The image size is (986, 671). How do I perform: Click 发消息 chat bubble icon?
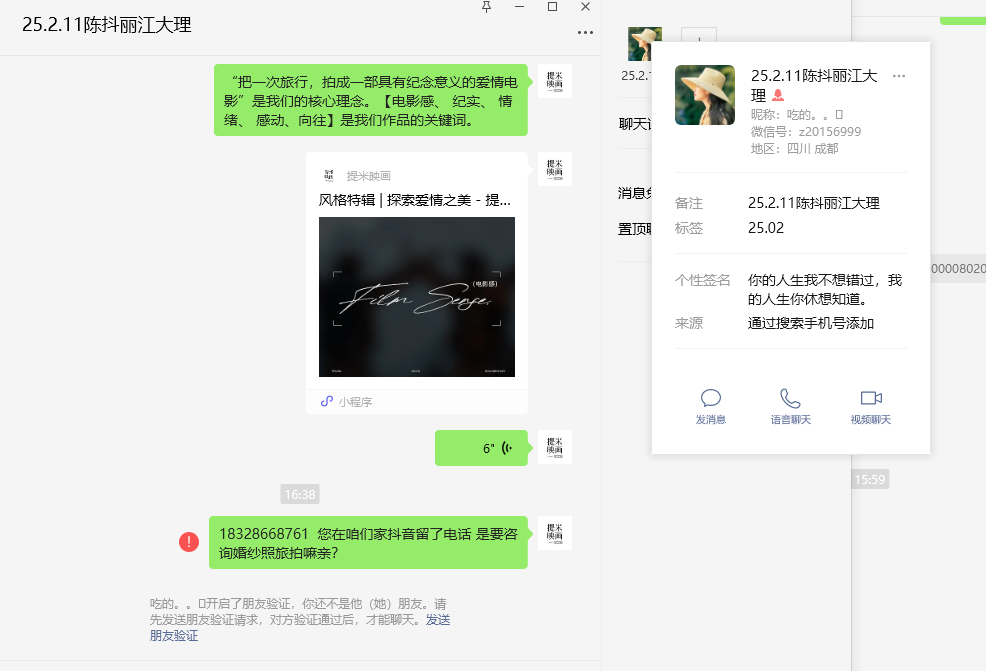tap(711, 398)
